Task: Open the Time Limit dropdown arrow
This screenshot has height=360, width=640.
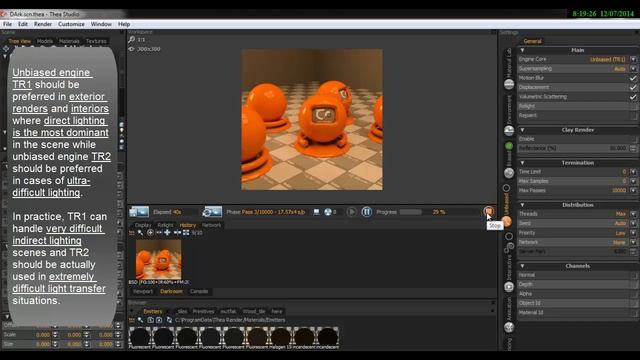Action: tap(633, 172)
